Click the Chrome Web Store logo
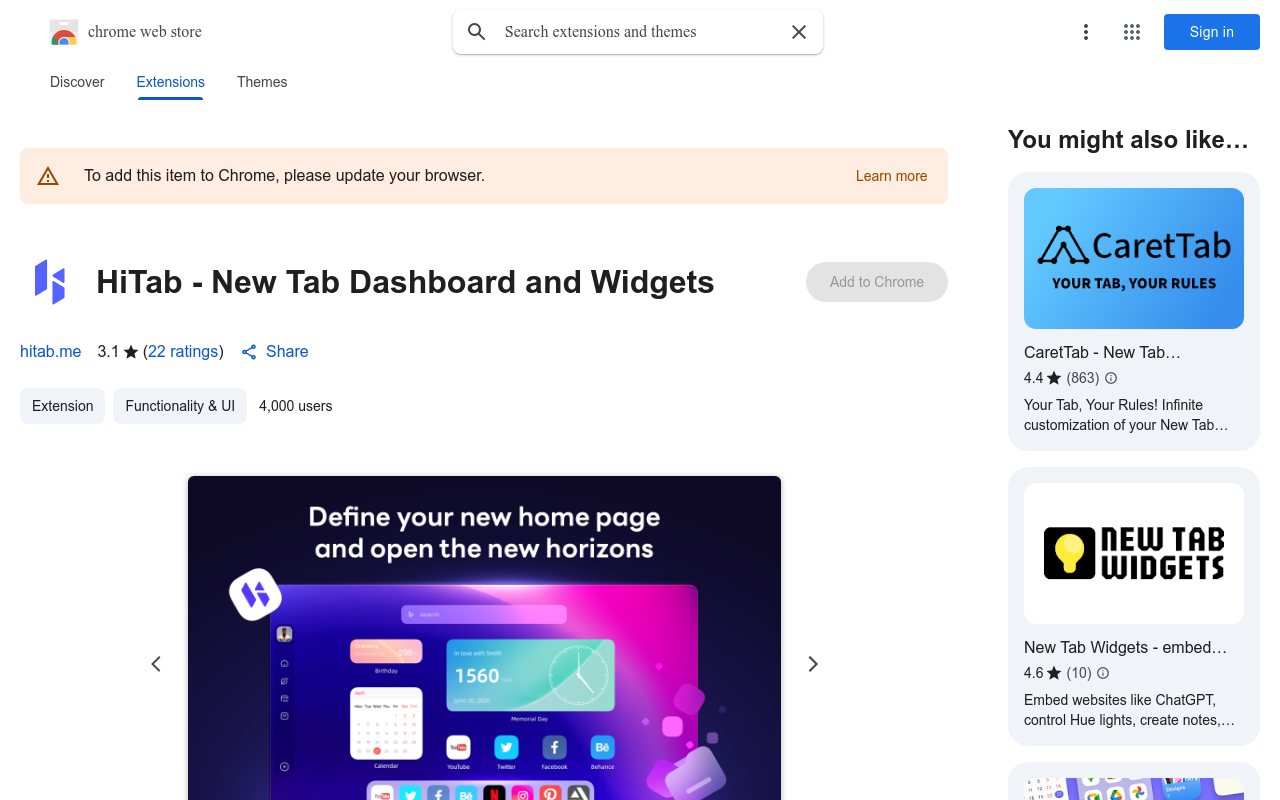The height and width of the screenshot is (800, 1280). click(64, 32)
